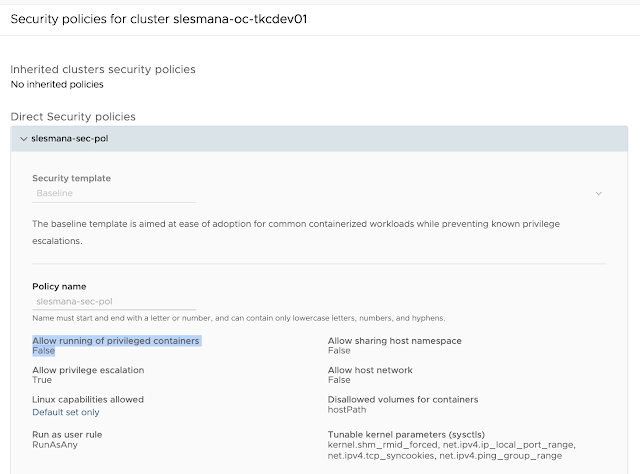Click the Security template dropdown arrow
Viewport: 640px width, 474px height.
click(599, 192)
